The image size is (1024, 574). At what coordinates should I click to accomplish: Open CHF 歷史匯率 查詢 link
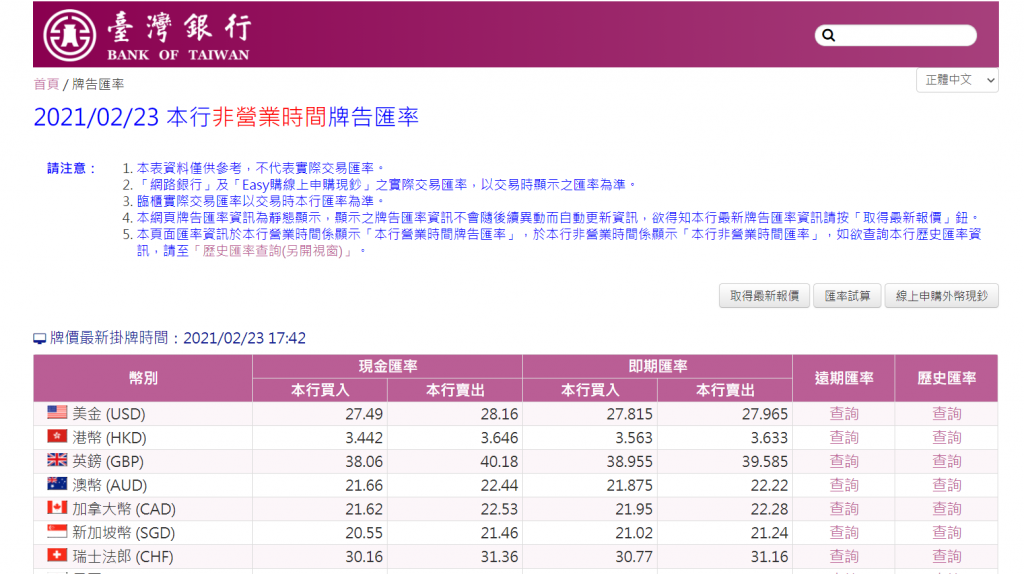point(946,556)
